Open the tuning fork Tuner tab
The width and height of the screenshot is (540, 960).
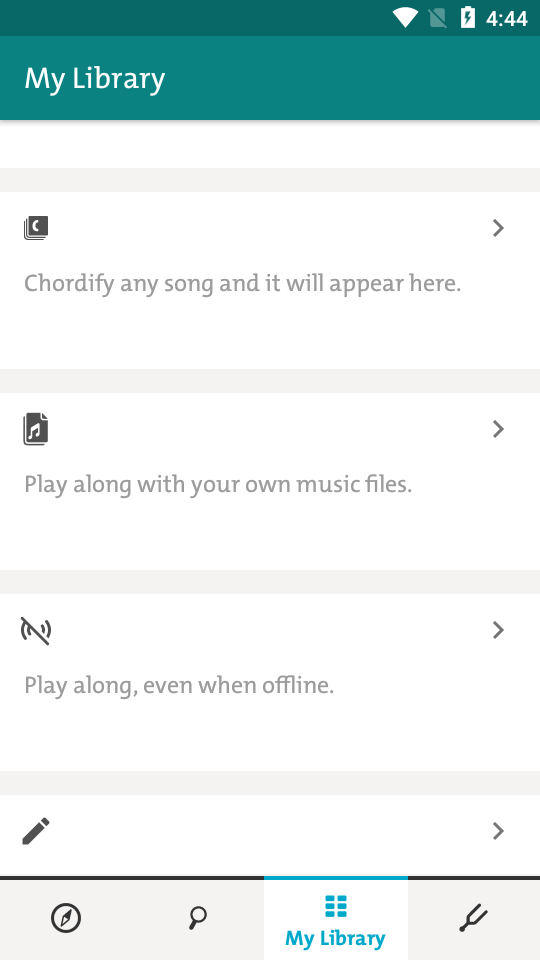[x=473, y=918]
